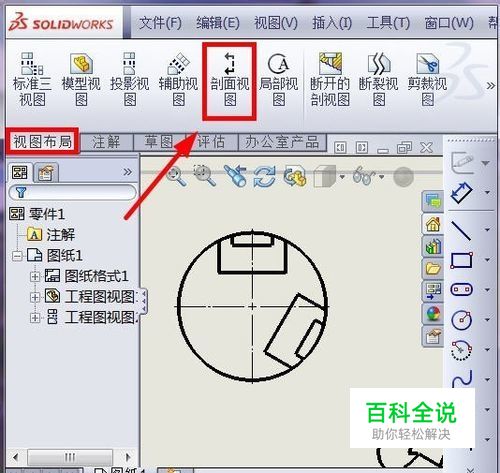Click Zoom to Fit magnifier icon
Screen dimensions: 500x473
click(x=176, y=176)
